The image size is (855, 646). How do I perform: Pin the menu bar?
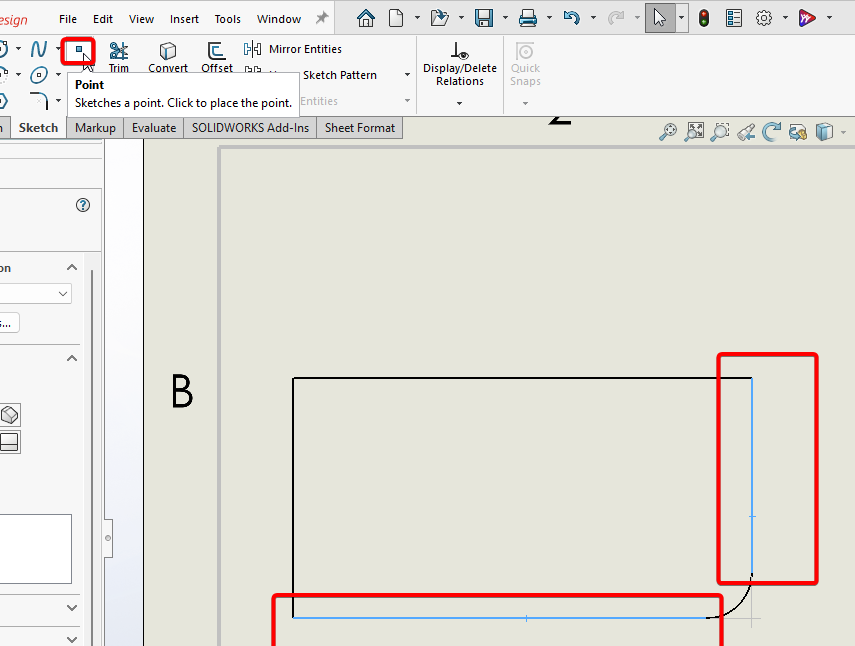322,18
